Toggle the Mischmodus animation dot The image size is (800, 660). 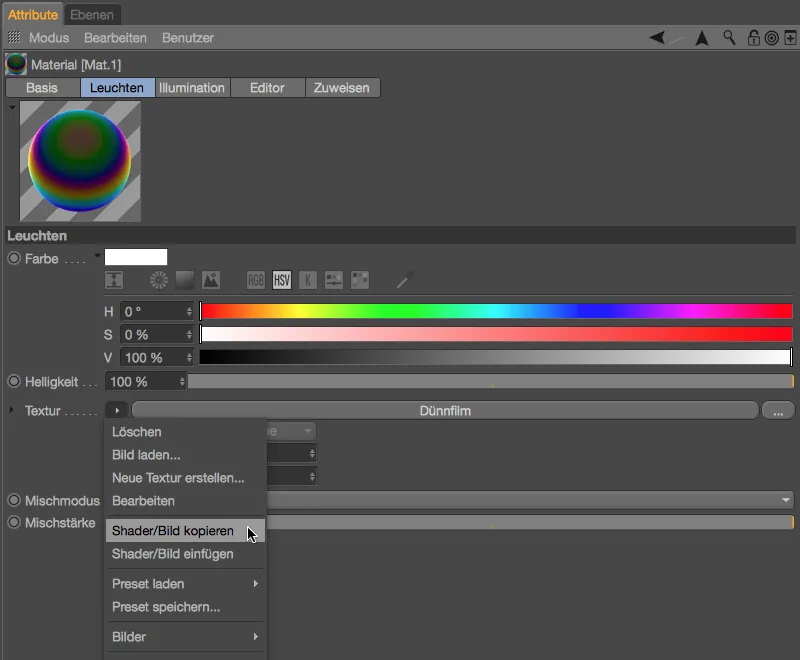(14, 500)
